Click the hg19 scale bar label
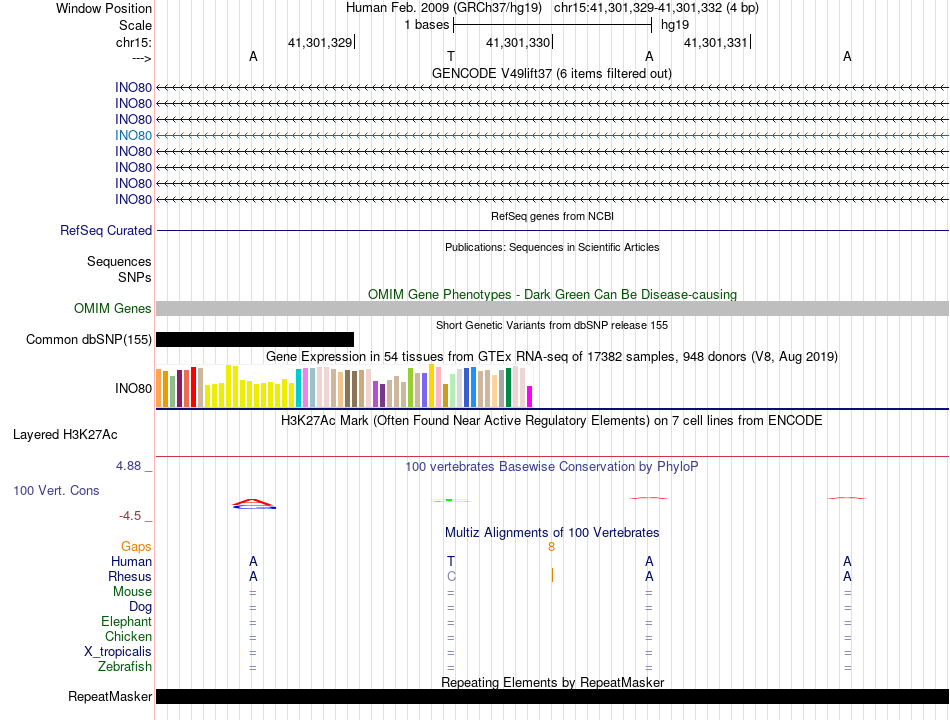Image resolution: width=950 pixels, height=720 pixels. click(x=675, y=25)
